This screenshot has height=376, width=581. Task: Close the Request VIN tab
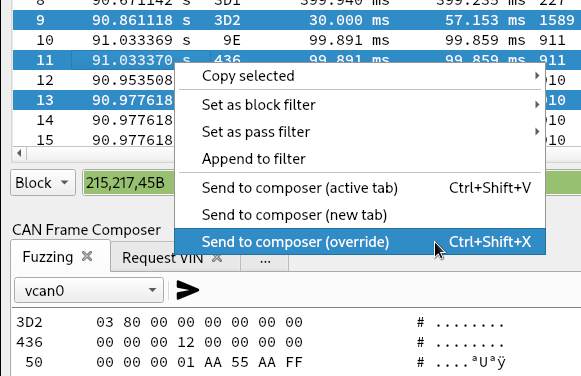pos(217,257)
